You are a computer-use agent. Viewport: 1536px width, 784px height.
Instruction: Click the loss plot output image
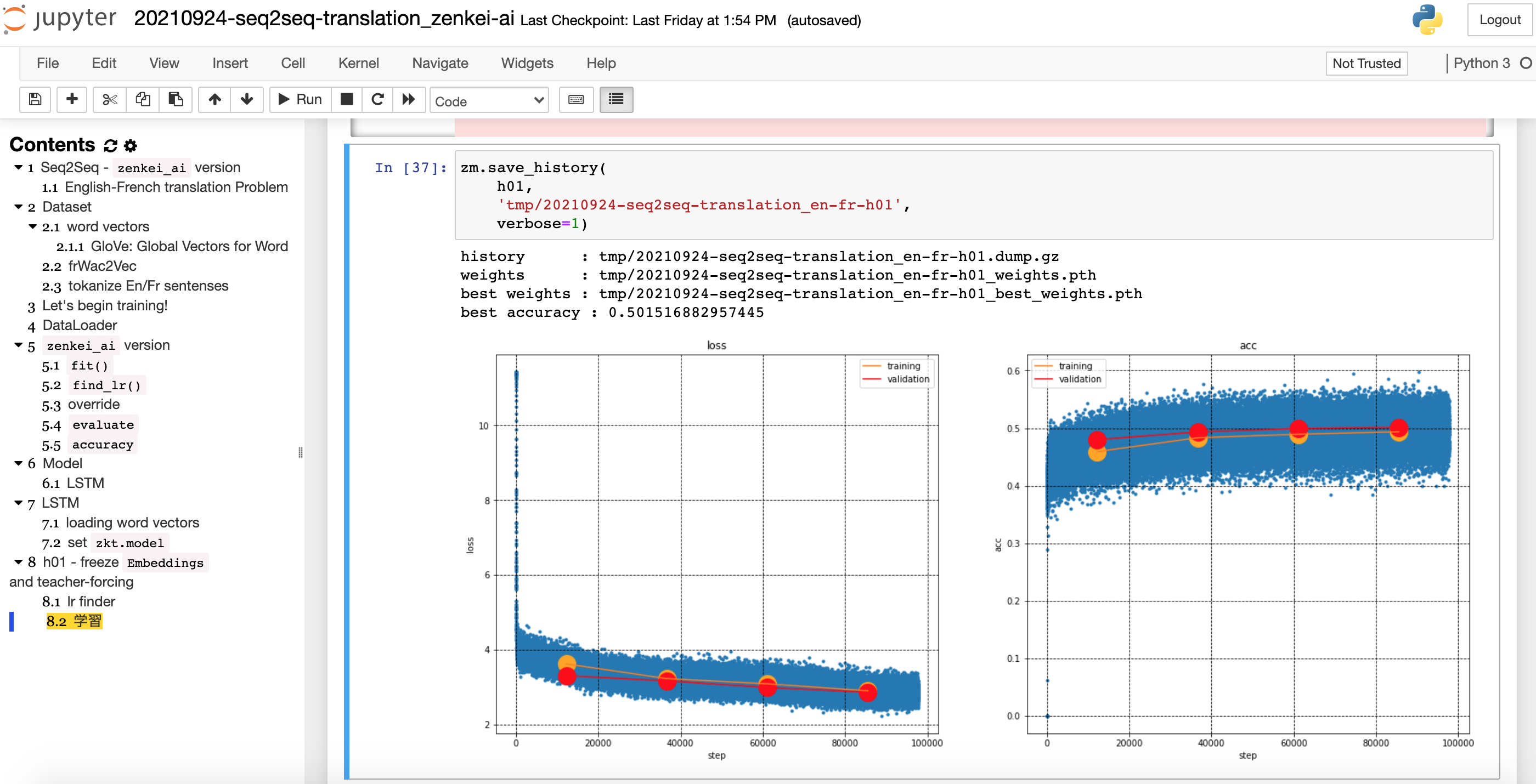coord(704,550)
